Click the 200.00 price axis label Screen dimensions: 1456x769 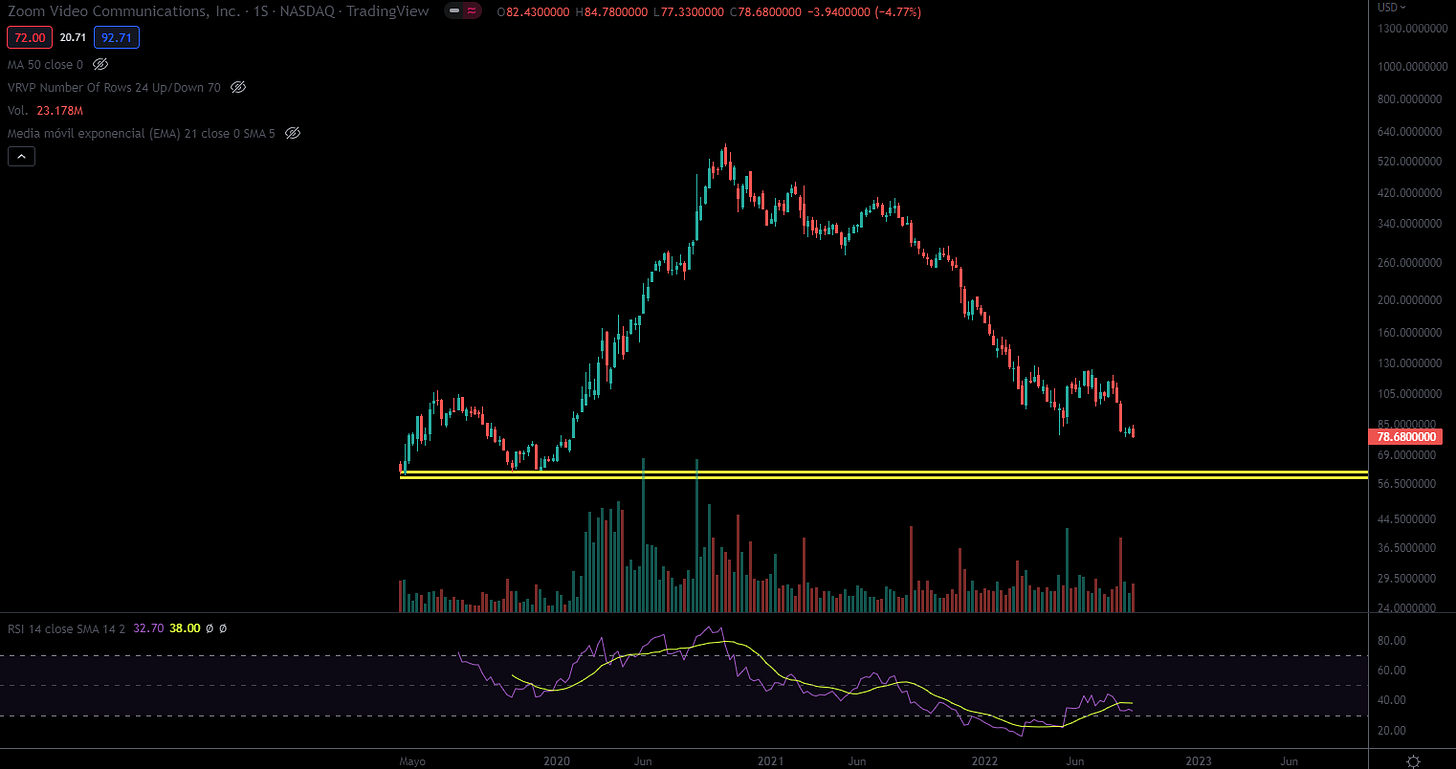(1410, 300)
